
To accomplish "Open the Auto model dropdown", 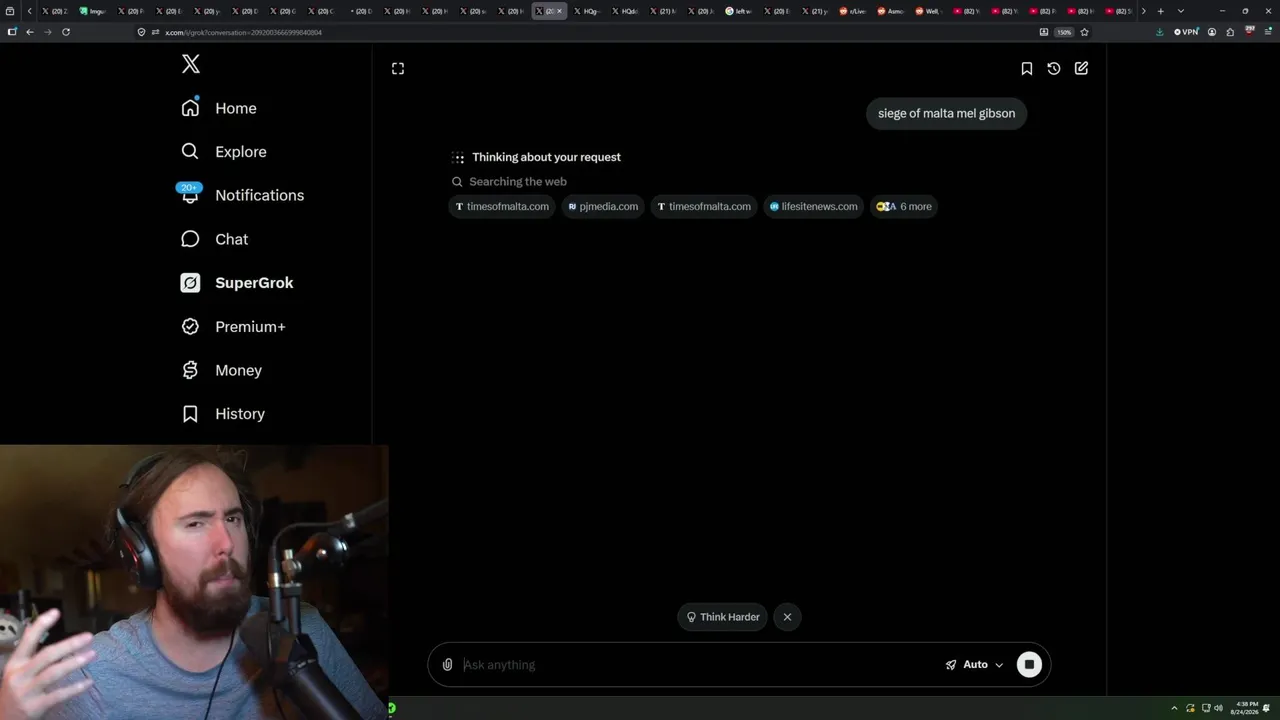I will pyautogui.click(x=974, y=665).
